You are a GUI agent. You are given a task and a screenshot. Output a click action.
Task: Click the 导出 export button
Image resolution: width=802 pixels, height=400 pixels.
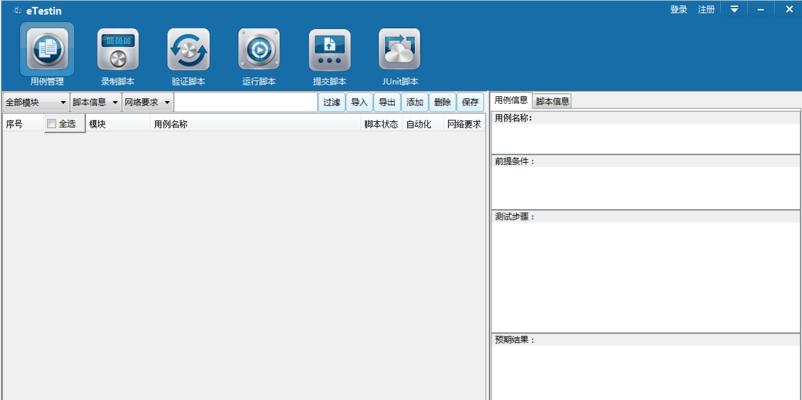(x=387, y=102)
